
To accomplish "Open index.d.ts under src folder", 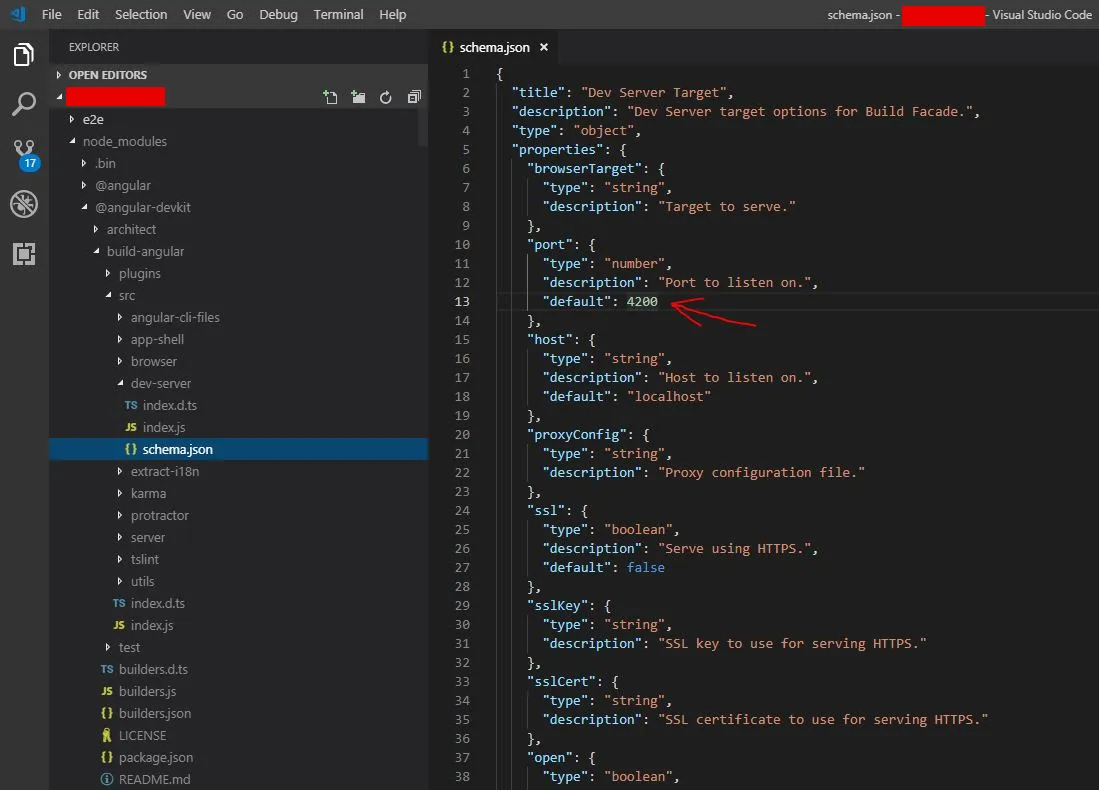I will click(238, 603).
